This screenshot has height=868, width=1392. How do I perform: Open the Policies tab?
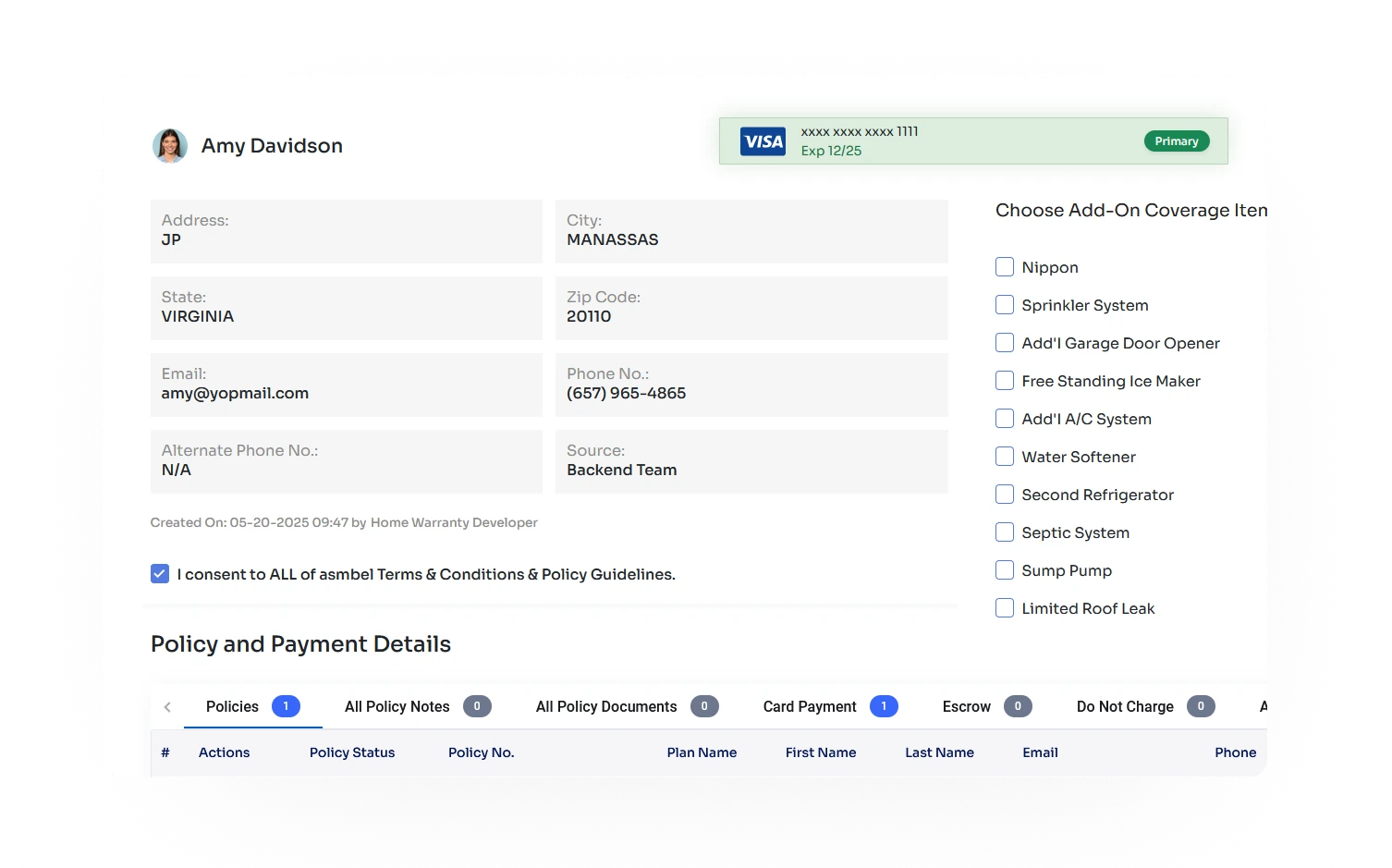coord(252,706)
